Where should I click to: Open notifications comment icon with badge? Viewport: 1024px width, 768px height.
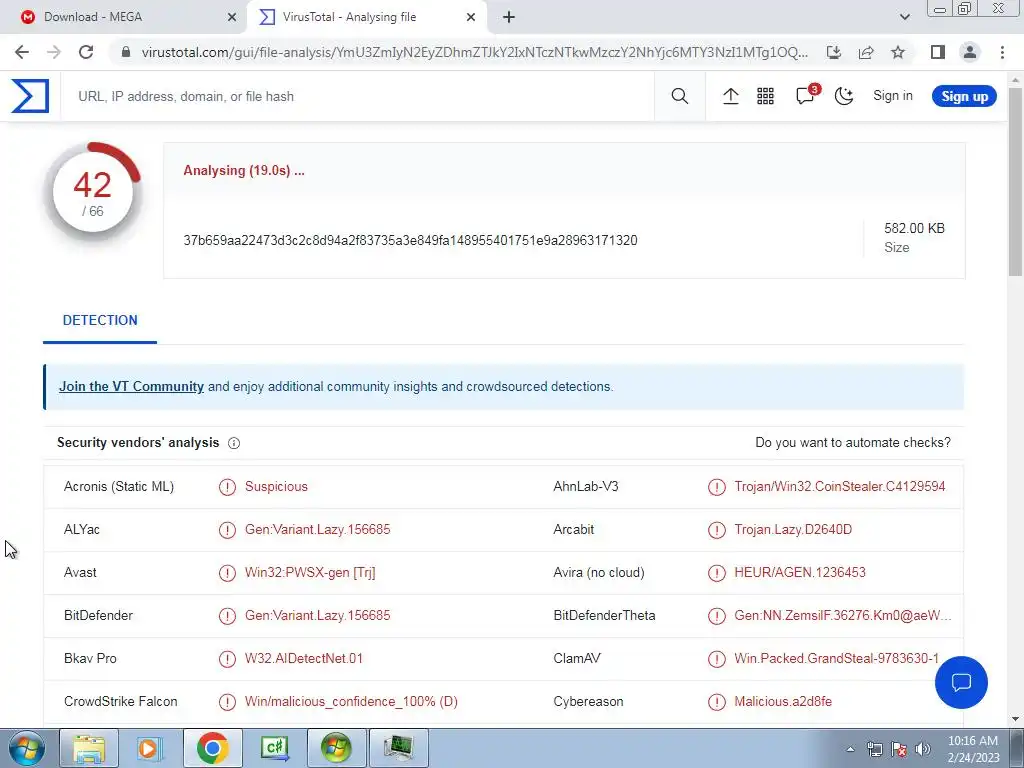[806, 95]
